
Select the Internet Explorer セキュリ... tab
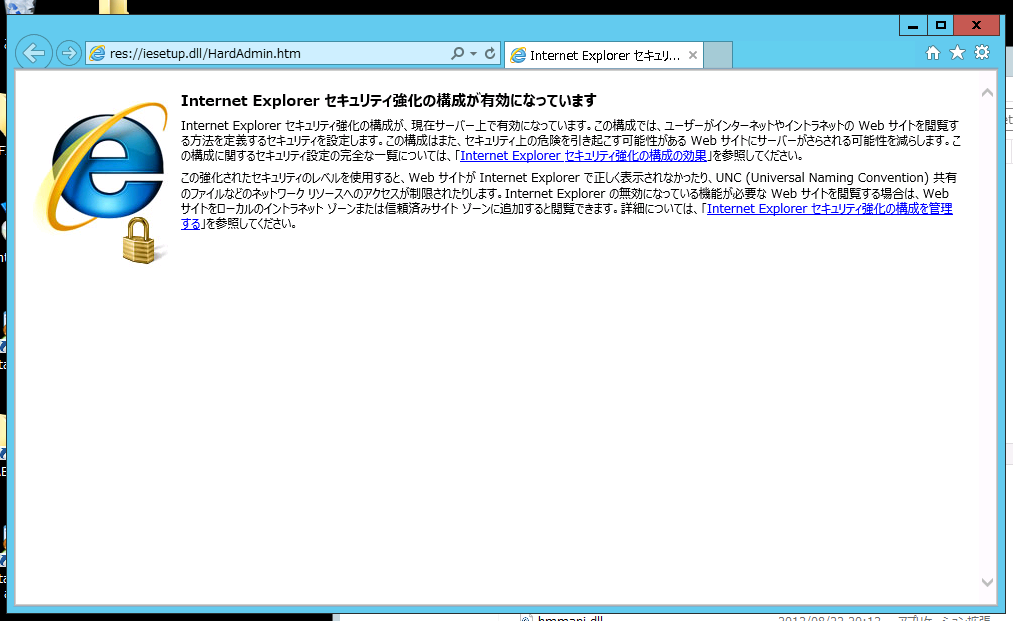point(603,56)
